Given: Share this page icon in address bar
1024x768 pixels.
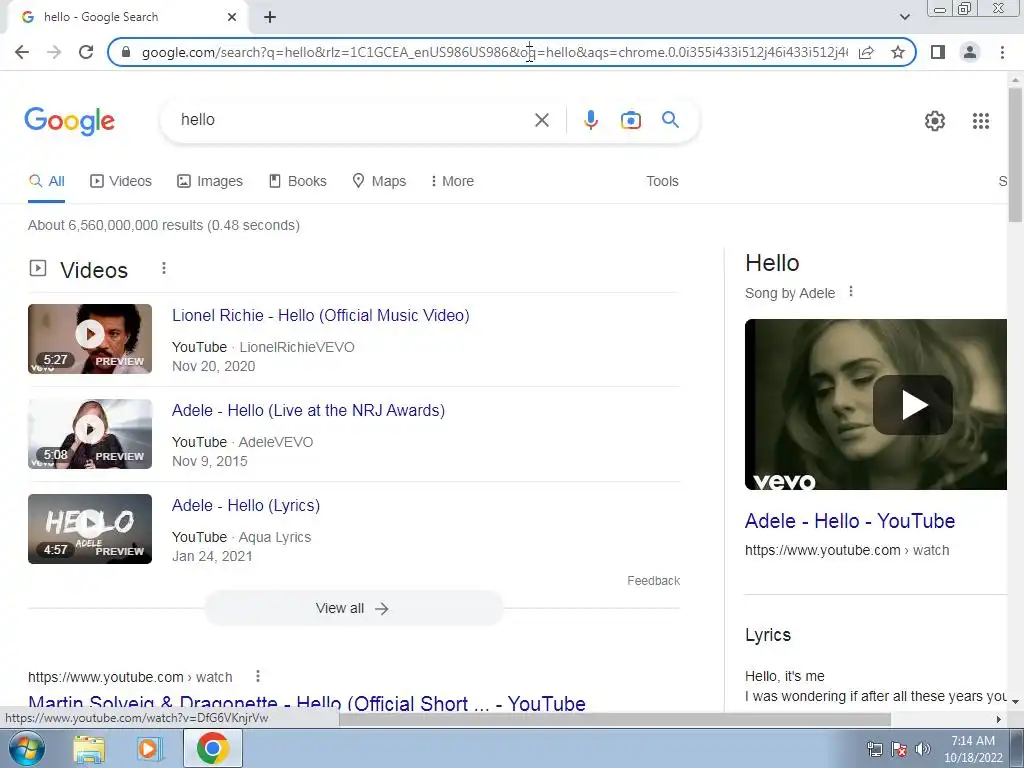Looking at the screenshot, I should [x=866, y=52].
